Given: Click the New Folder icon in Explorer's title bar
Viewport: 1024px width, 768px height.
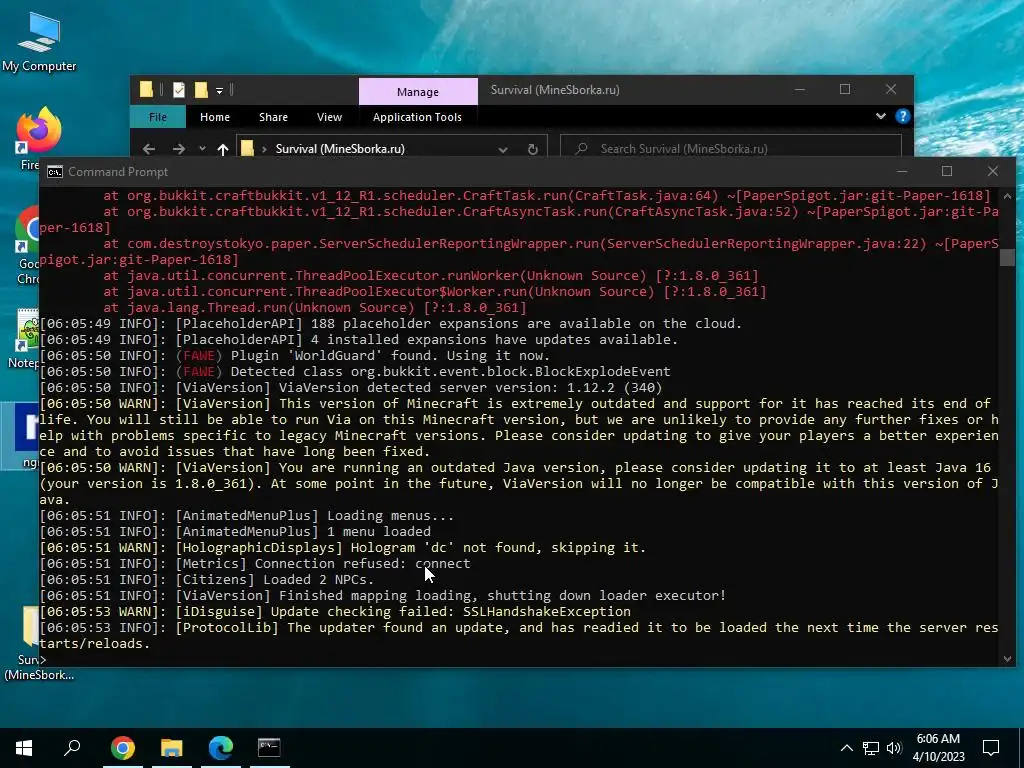Looking at the screenshot, I should tap(200, 90).
